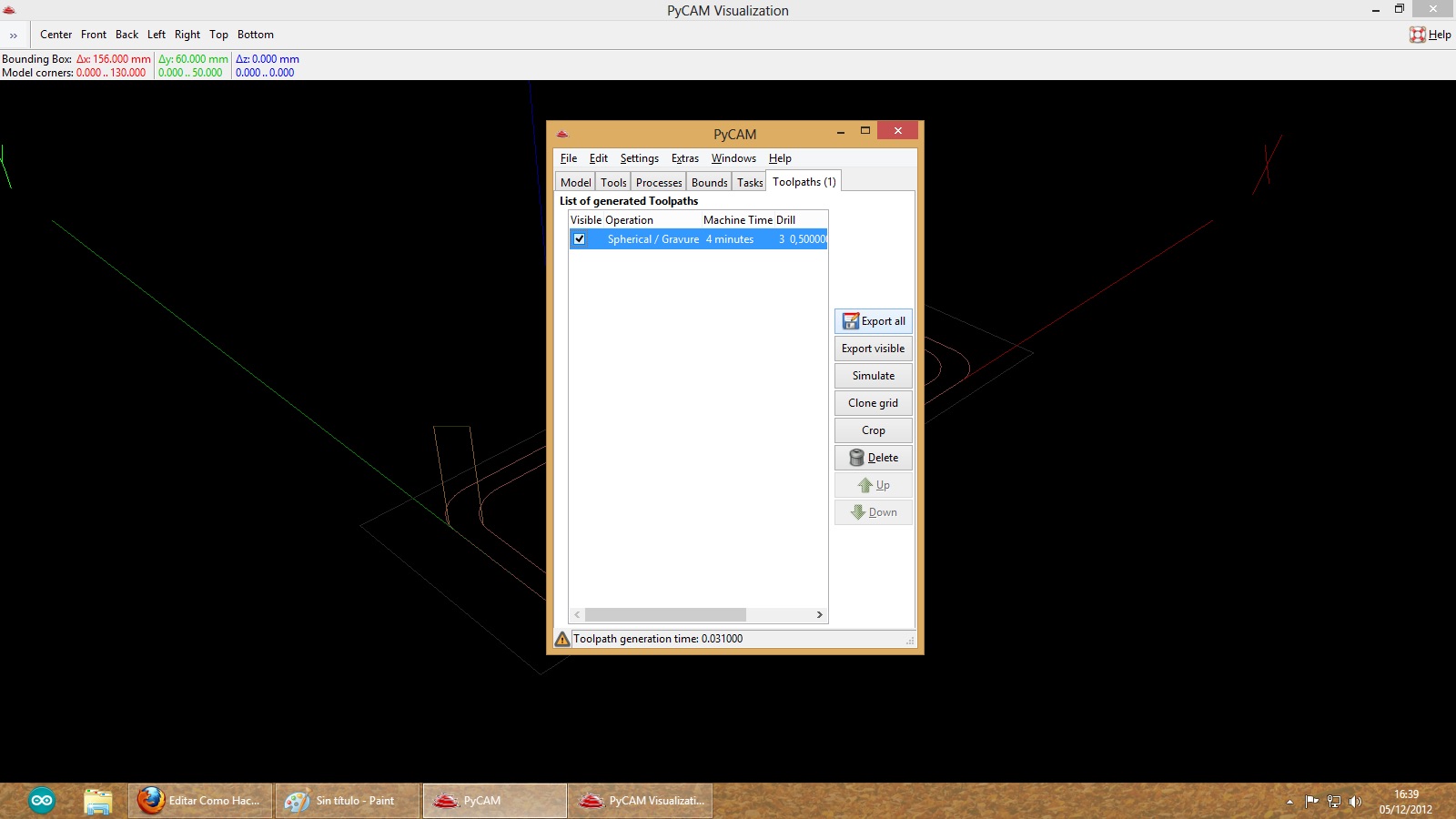The height and width of the screenshot is (819, 1456).
Task: Set visualization view to Left
Action: click(x=157, y=35)
